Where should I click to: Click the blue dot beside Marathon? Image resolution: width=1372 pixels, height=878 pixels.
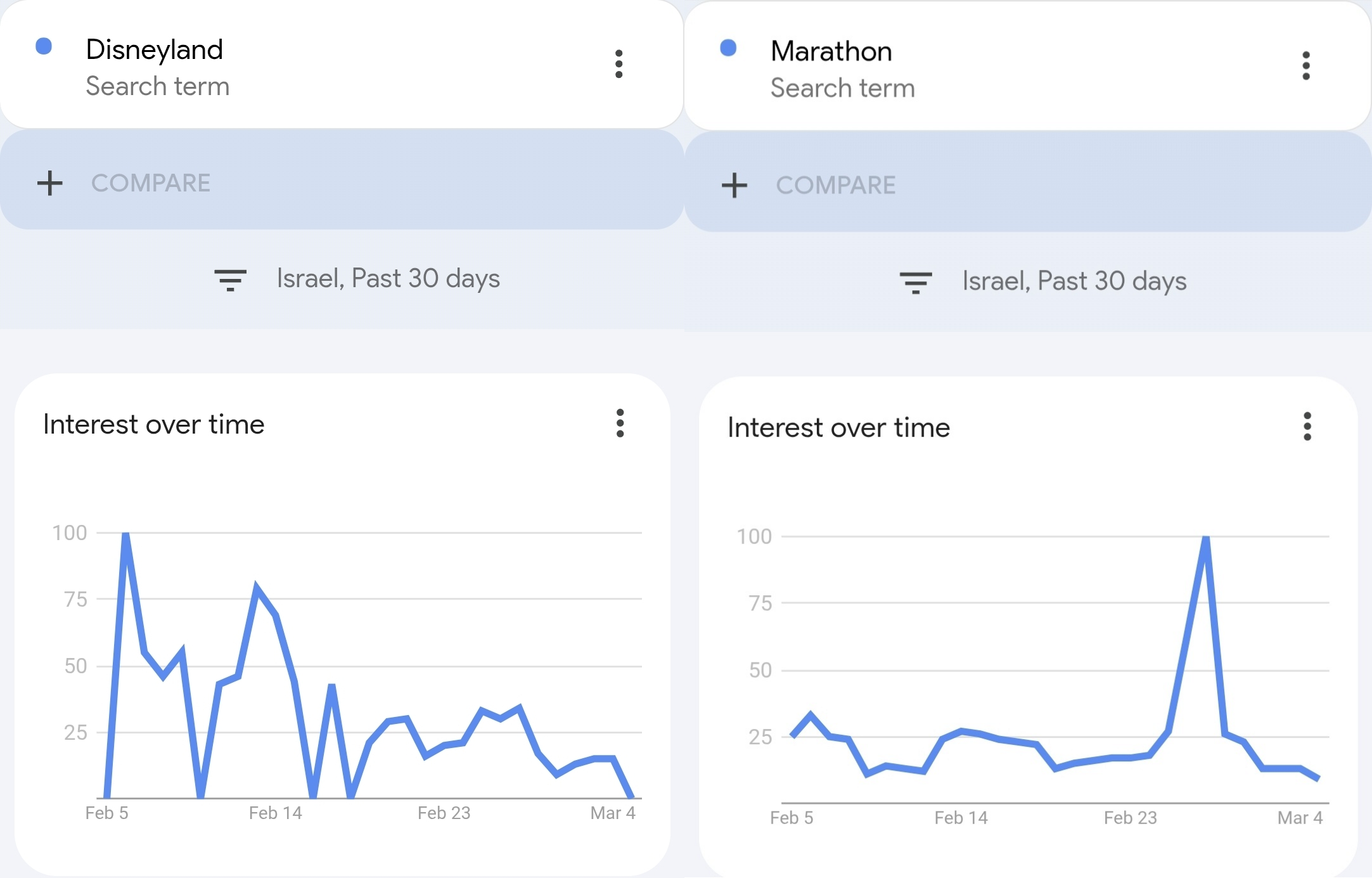[729, 48]
